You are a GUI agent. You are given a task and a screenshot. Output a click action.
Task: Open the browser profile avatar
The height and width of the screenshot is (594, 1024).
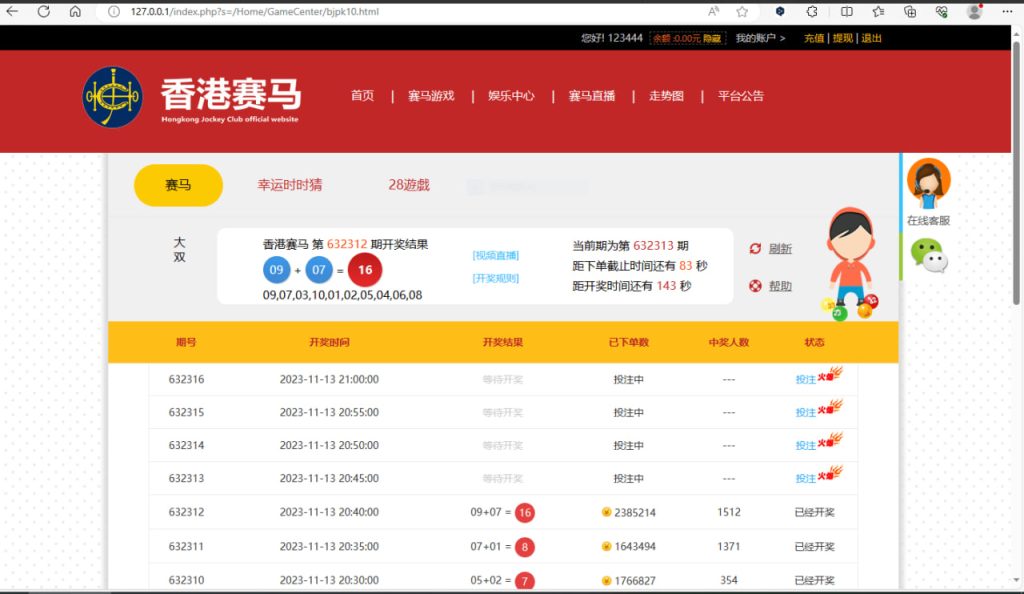(974, 11)
